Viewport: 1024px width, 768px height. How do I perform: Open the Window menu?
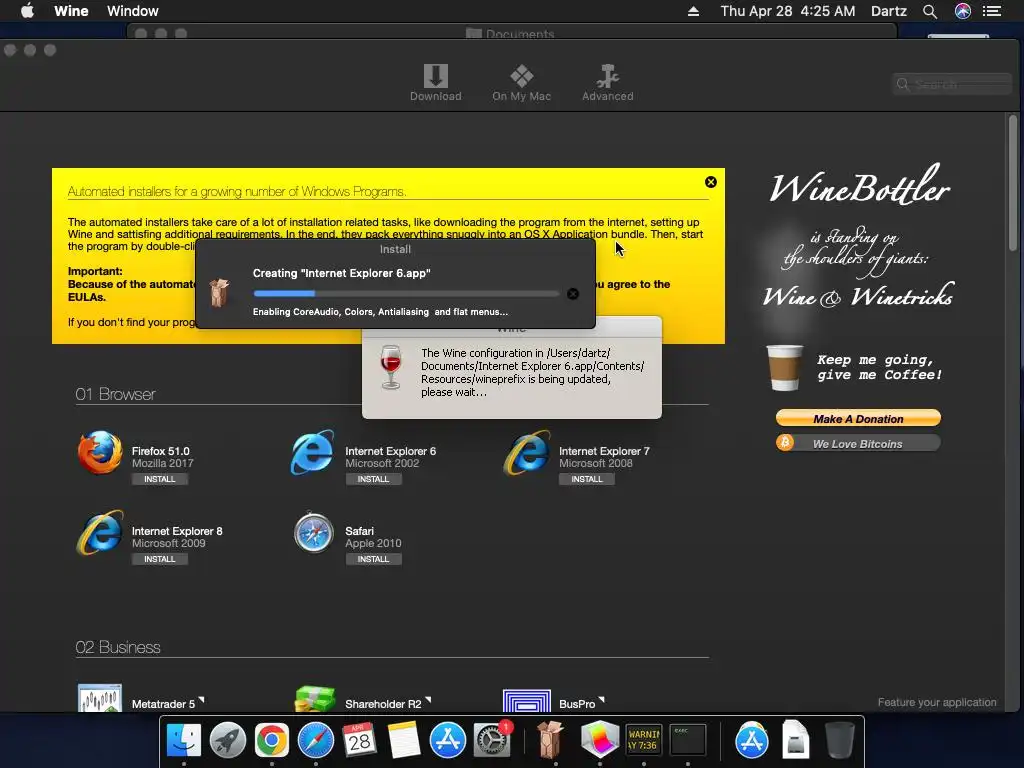(x=133, y=11)
